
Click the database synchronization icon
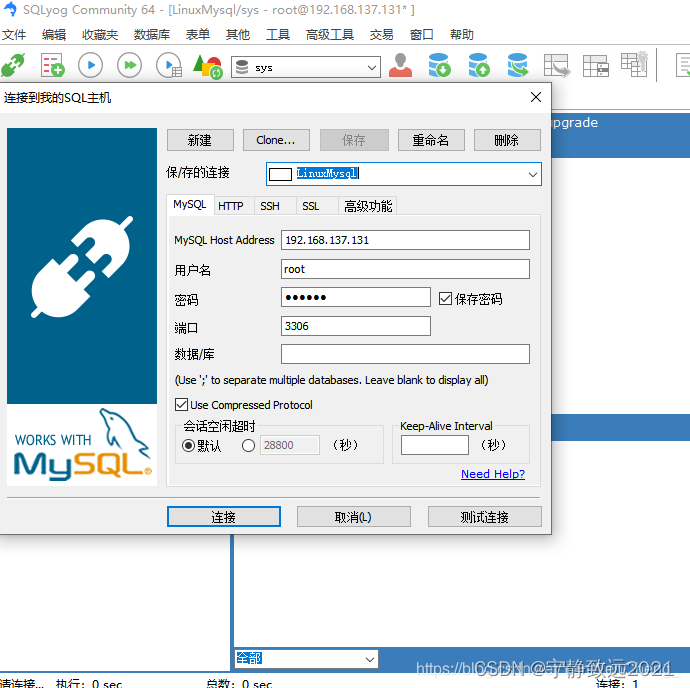[518, 66]
